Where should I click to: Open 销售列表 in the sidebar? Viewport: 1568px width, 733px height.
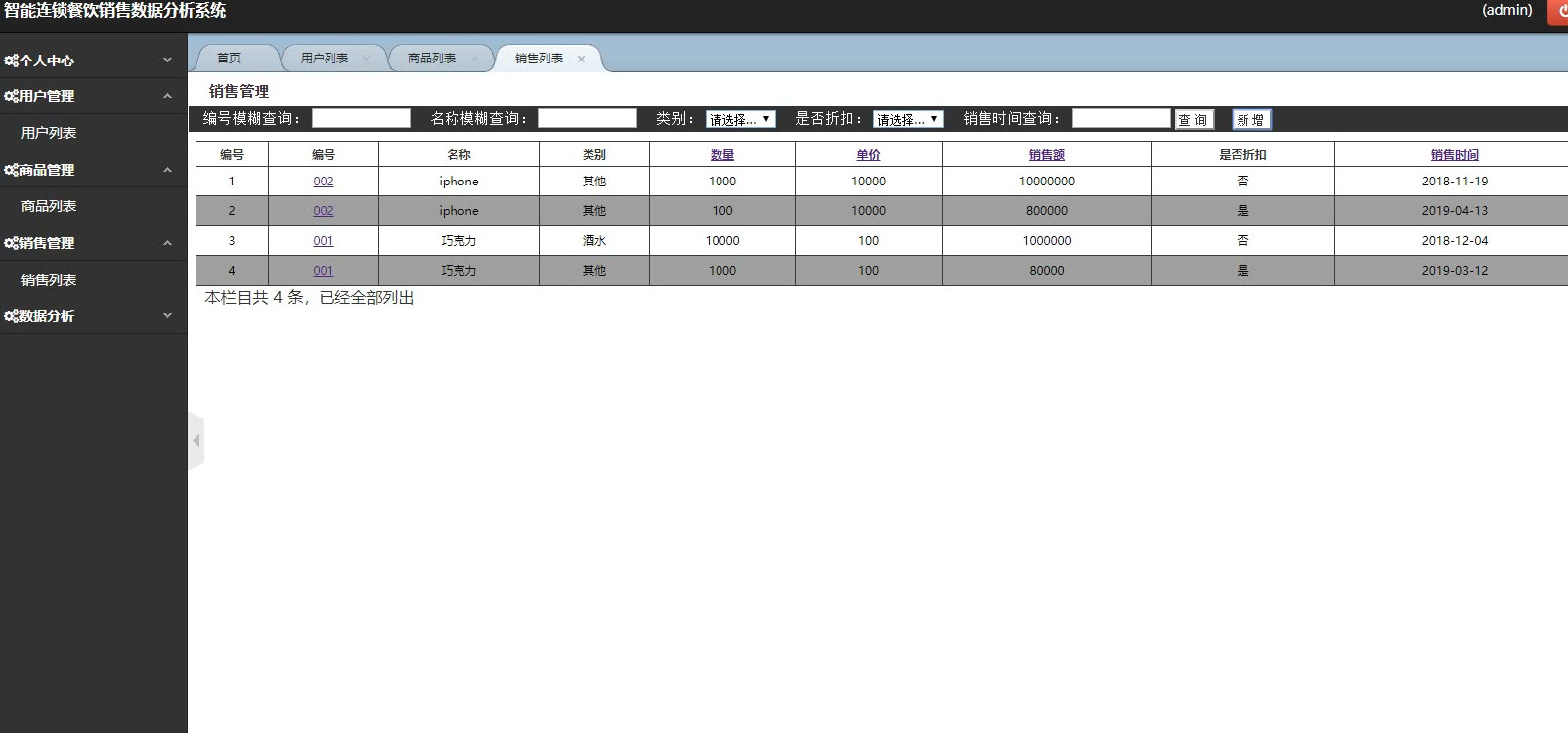49,280
